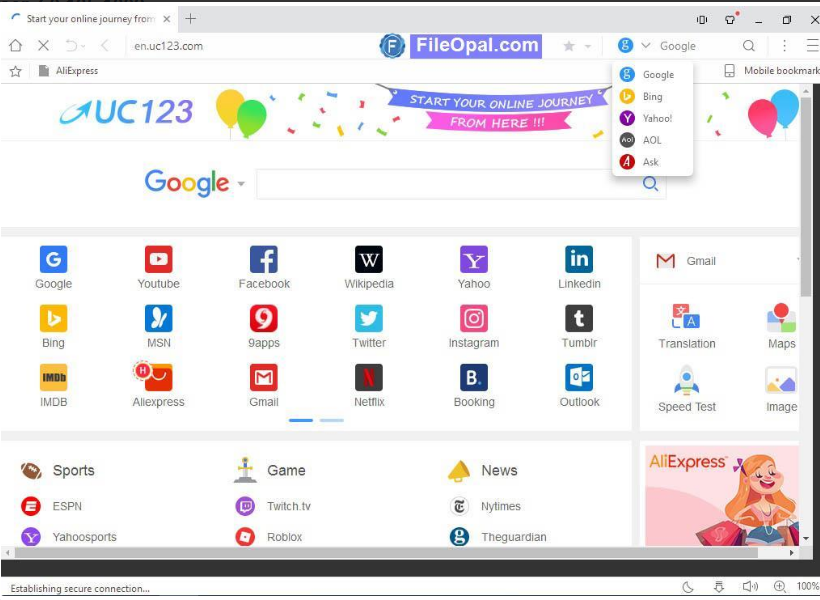Open the Linkedin shortcut

[x=579, y=268]
